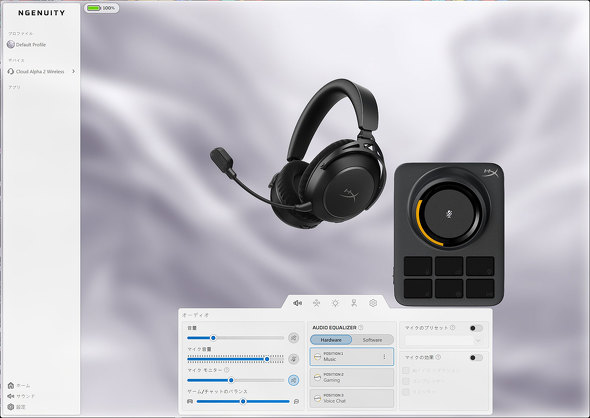Screen dimensions: 590x418
Task: Click the 音量 volume slider
Action: coord(236,338)
